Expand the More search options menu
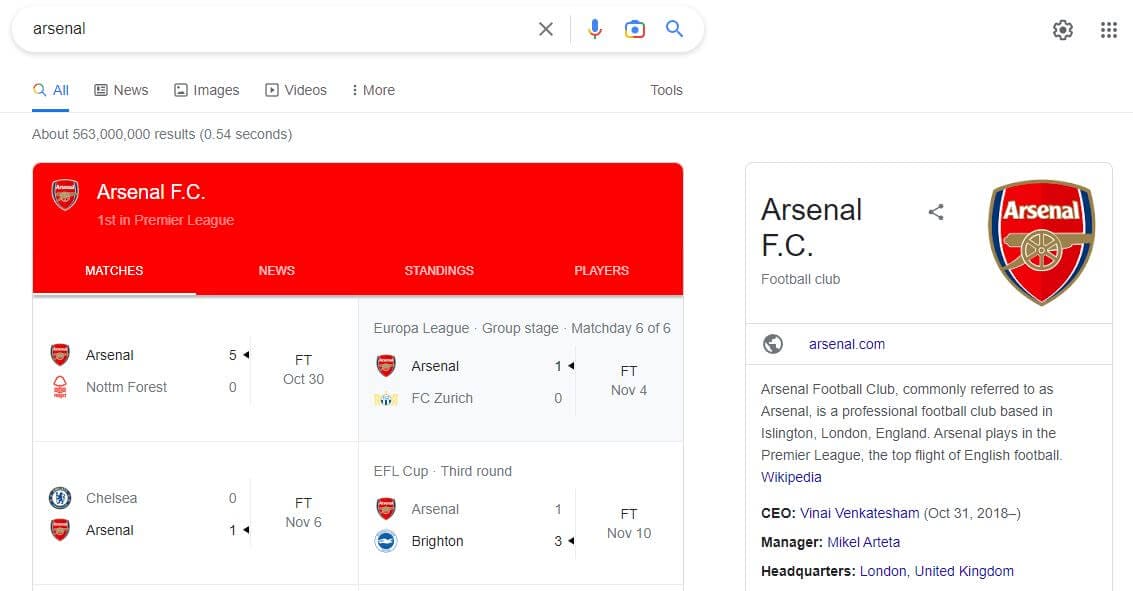The image size is (1133, 591). pos(373,90)
